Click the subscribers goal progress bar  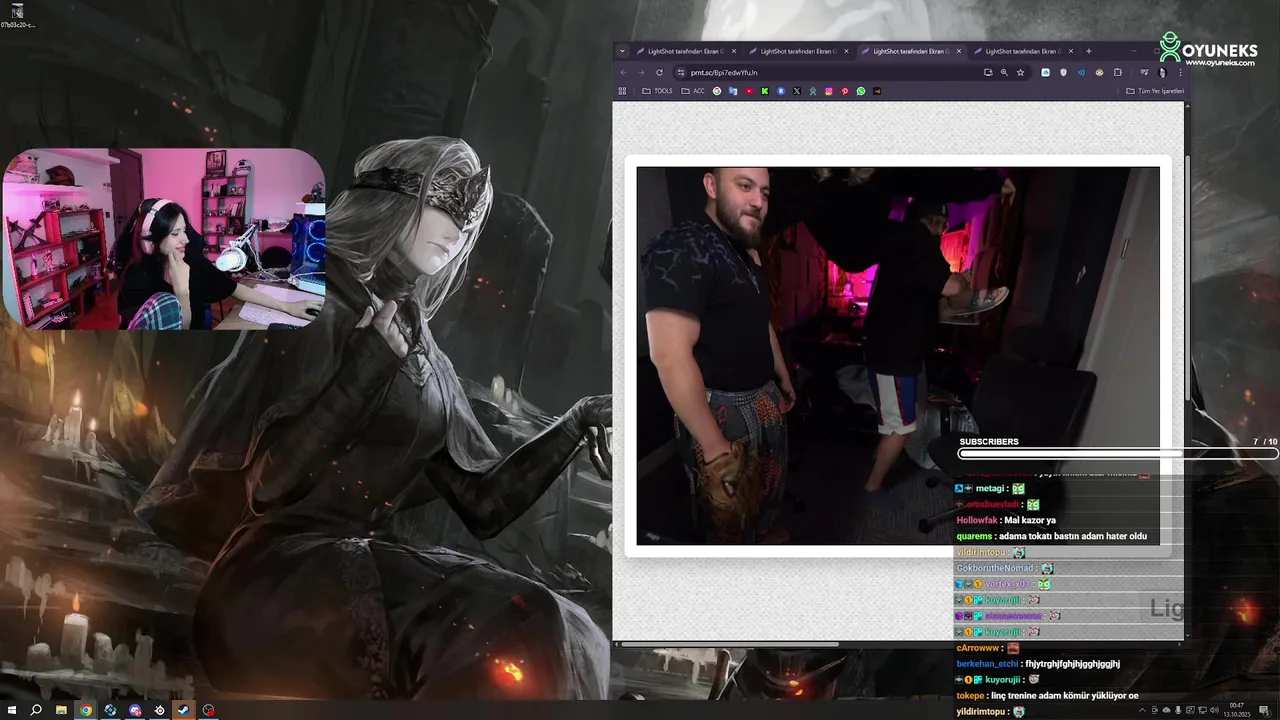(x=1118, y=454)
